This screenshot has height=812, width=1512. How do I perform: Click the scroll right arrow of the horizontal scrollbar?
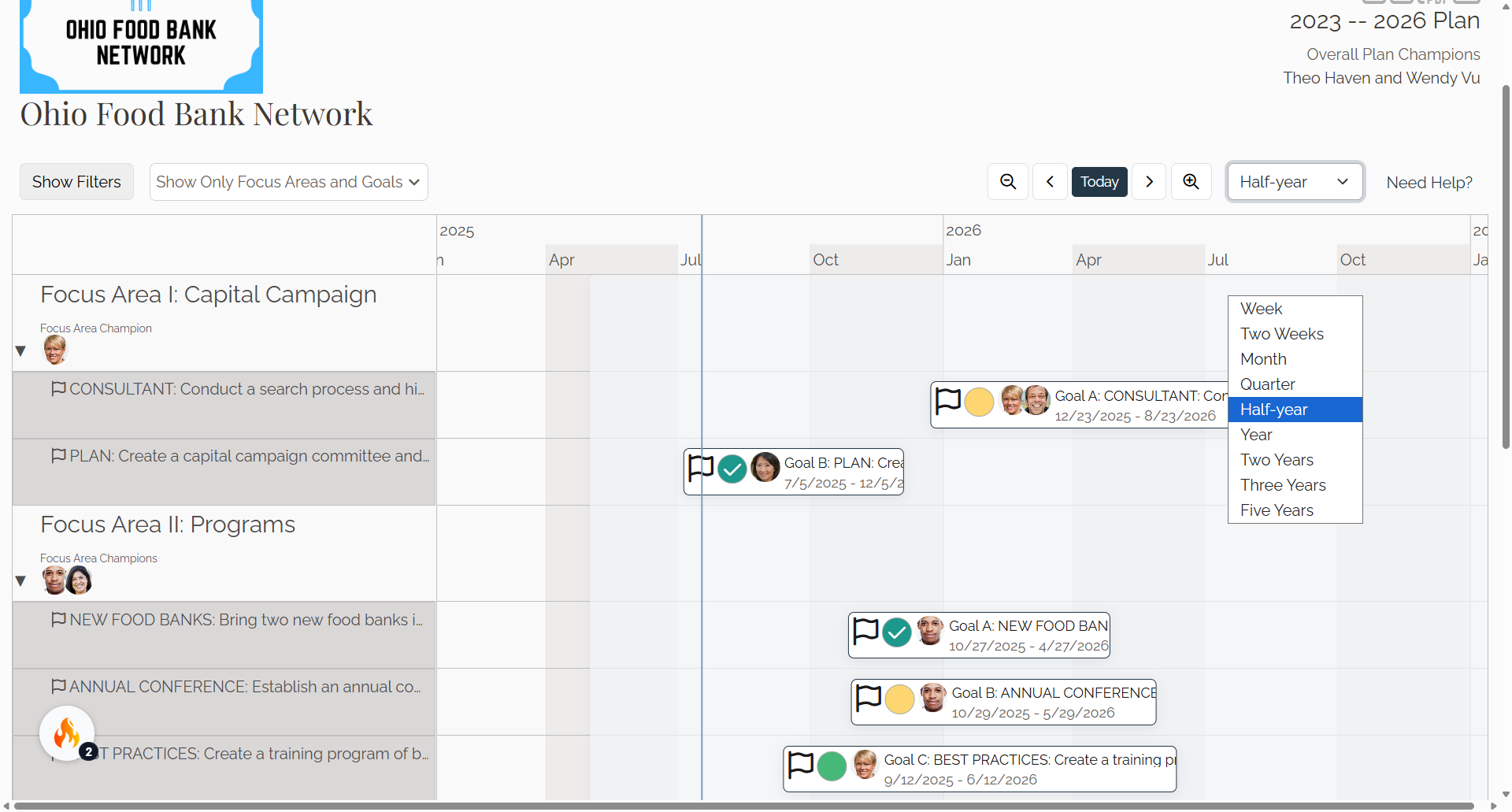coord(1493,806)
